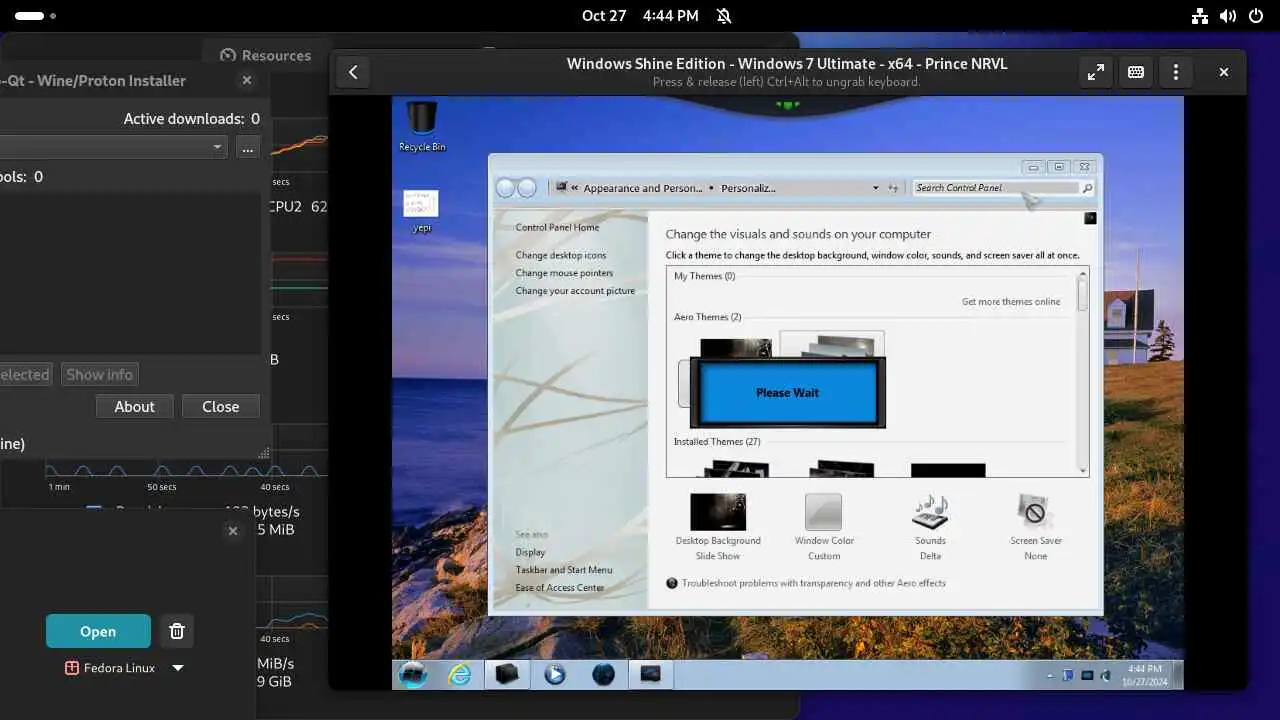The width and height of the screenshot is (1280, 720).
Task: Click the trash uninstall icon beside Open
Action: [177, 631]
